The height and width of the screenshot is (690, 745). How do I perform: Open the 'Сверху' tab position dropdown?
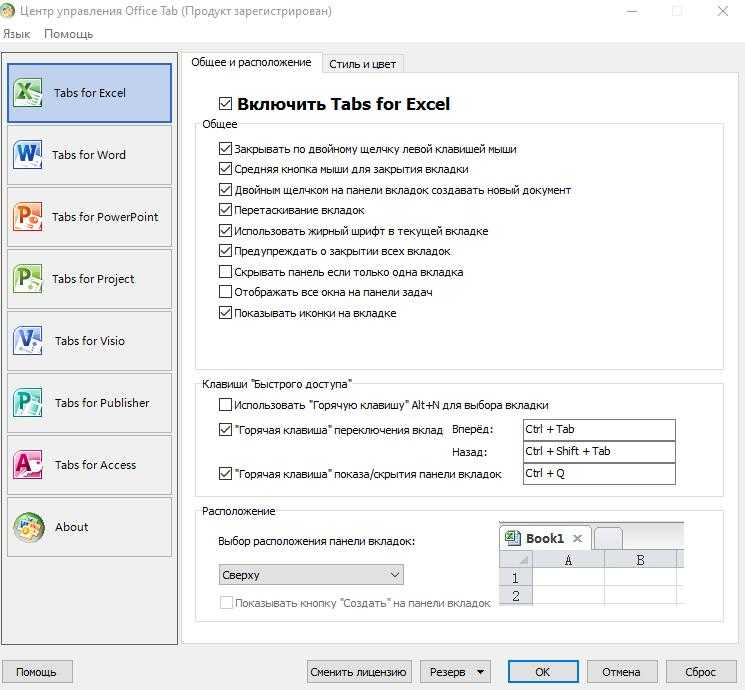coord(311,575)
